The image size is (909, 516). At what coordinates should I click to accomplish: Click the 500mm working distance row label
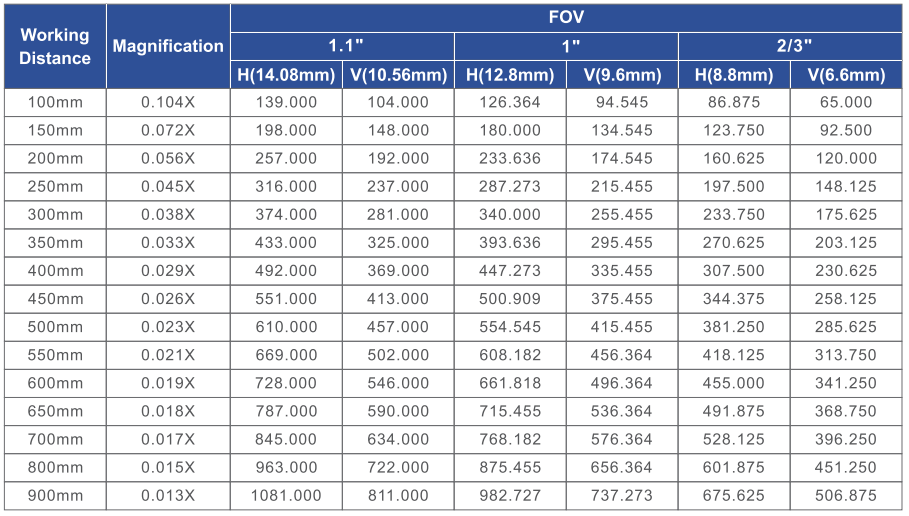55,327
